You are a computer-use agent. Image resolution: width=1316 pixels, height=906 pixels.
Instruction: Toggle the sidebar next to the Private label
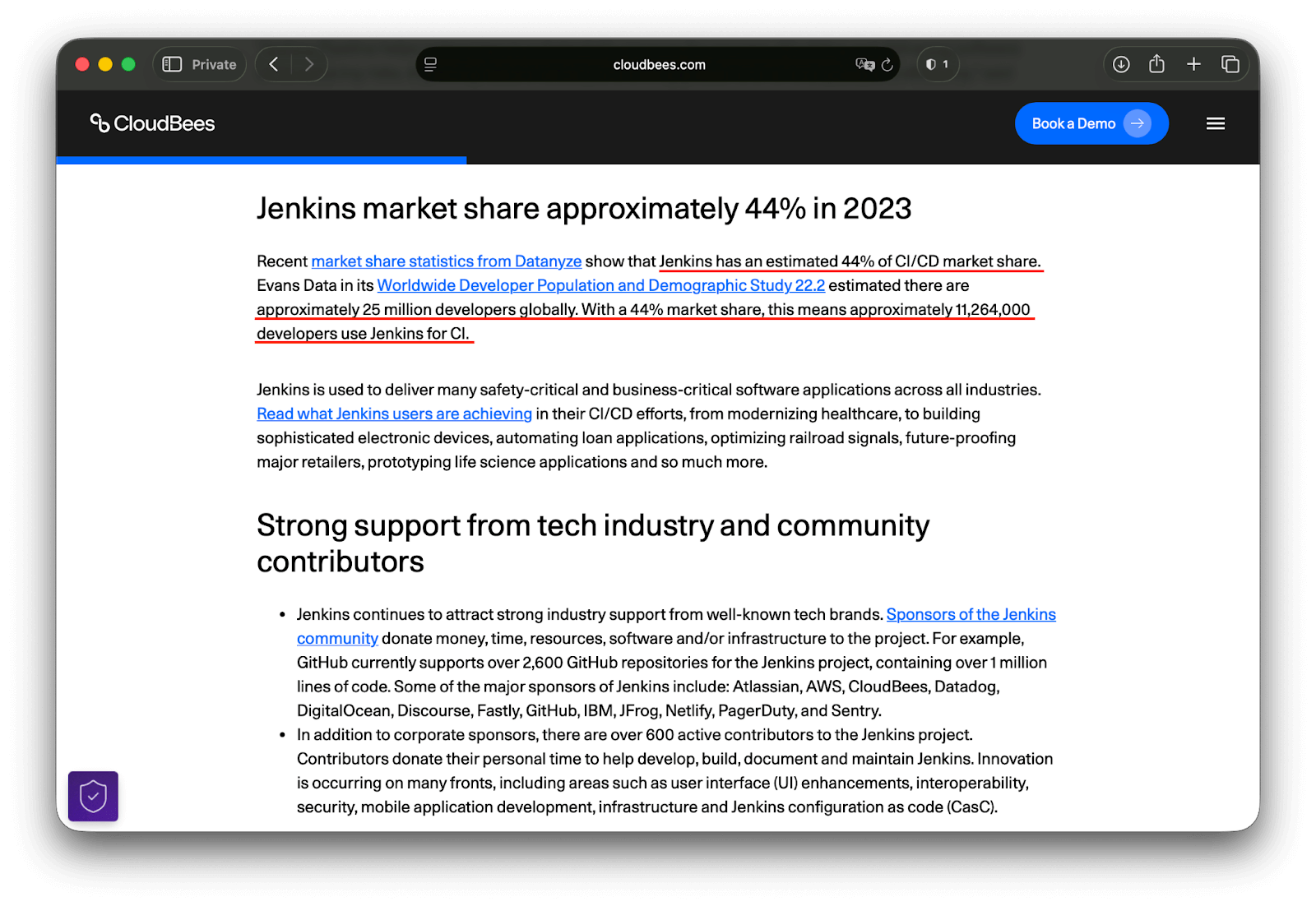coord(174,63)
